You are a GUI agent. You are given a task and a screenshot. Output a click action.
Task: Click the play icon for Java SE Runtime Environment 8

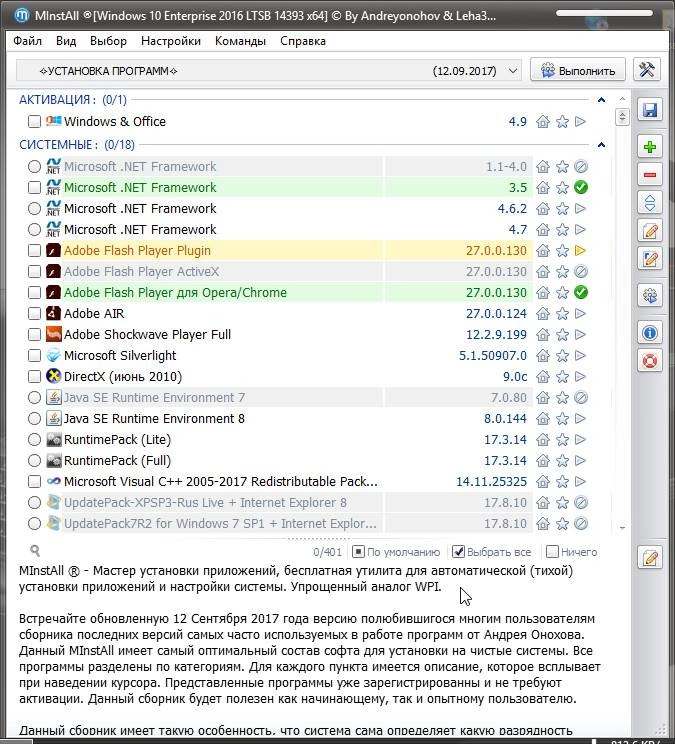[580, 418]
